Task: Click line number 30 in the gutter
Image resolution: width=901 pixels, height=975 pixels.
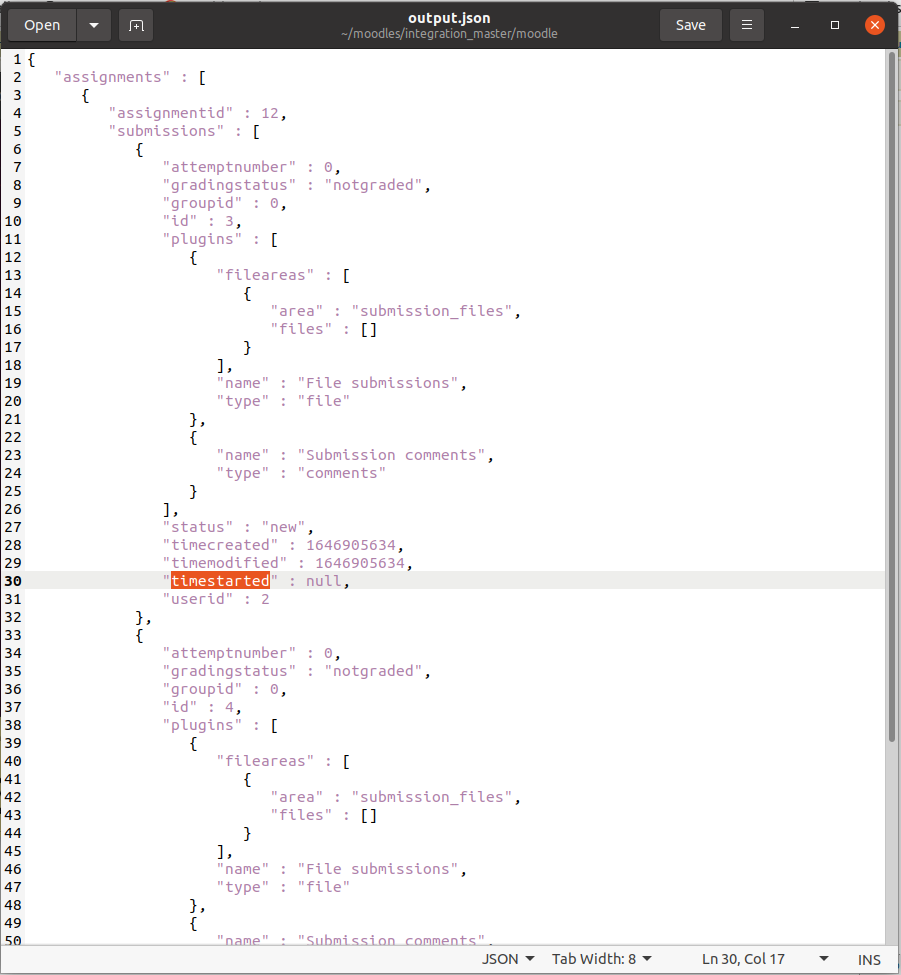Action: (x=13, y=581)
